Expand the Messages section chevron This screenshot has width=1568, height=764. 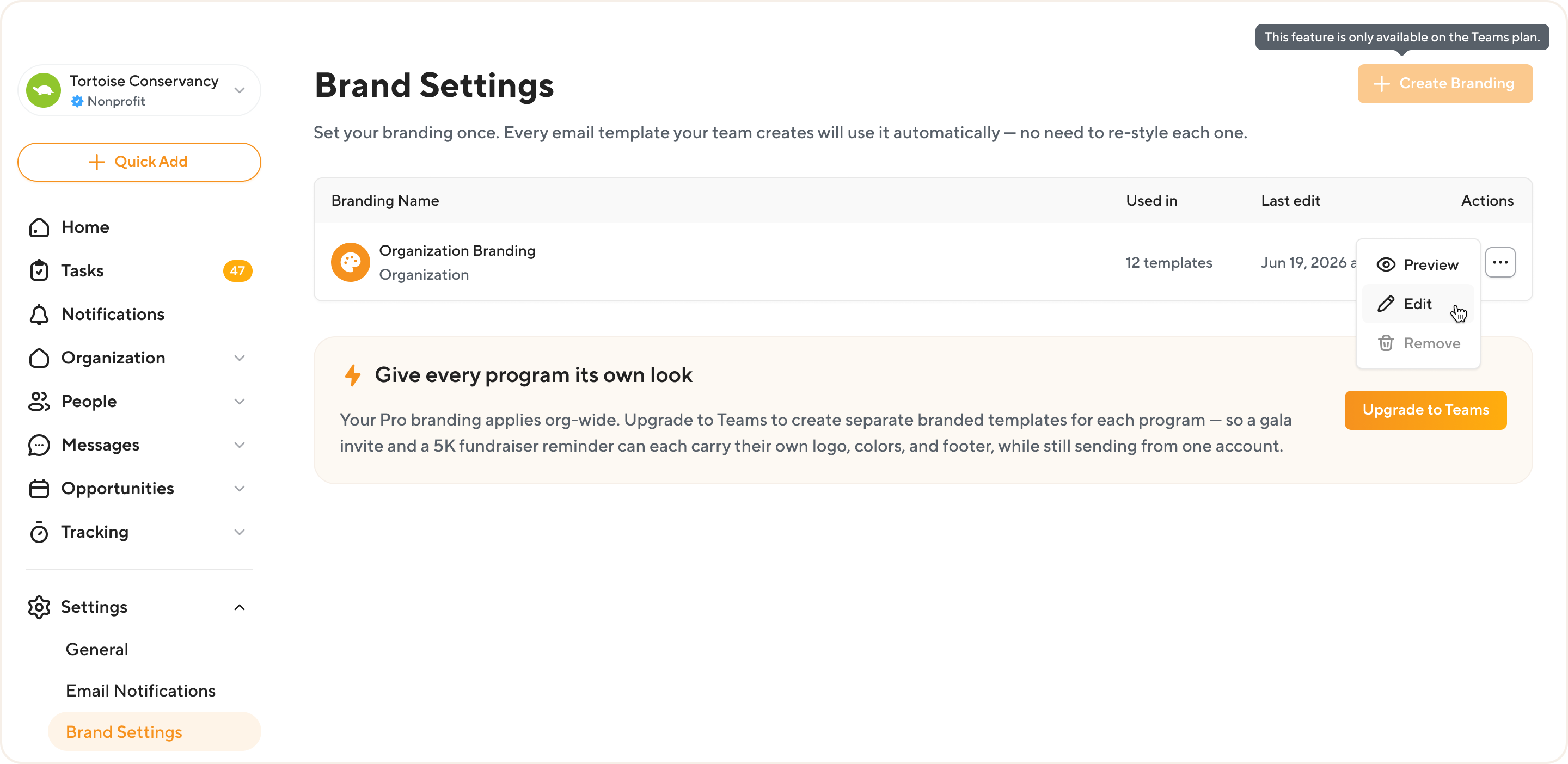pos(240,445)
